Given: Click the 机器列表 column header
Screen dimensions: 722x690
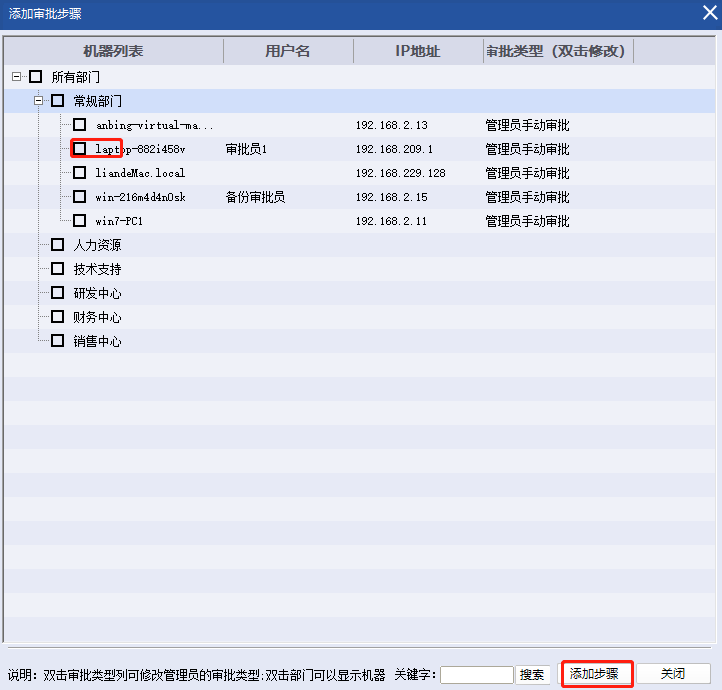Looking at the screenshot, I should 113,51.
